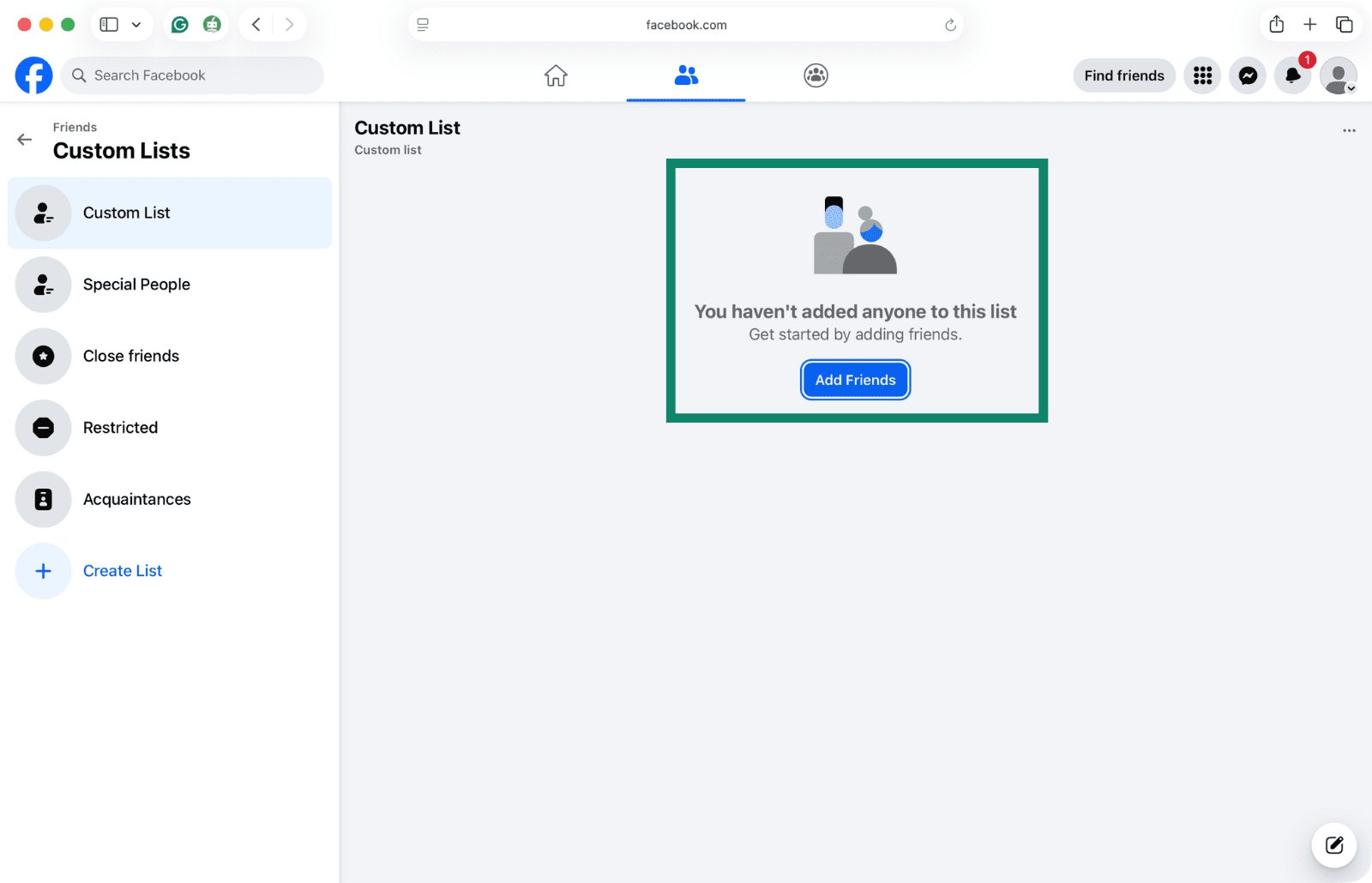Click the new message compose icon
The image size is (1372, 883).
tap(1333, 845)
